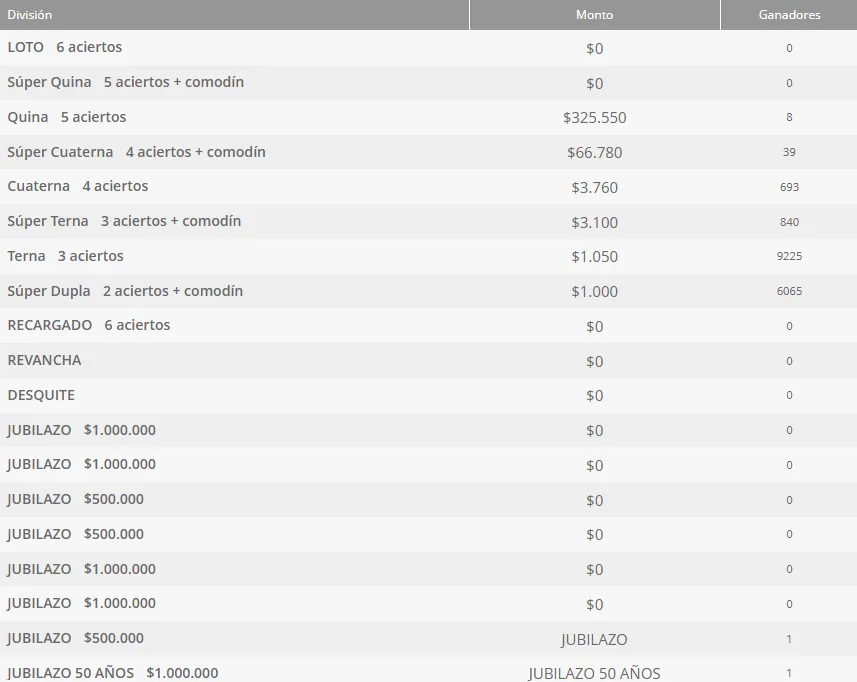Click the RECARGADO 6 aciertos row label
Screen dimensions: 857x682
pos(88,325)
